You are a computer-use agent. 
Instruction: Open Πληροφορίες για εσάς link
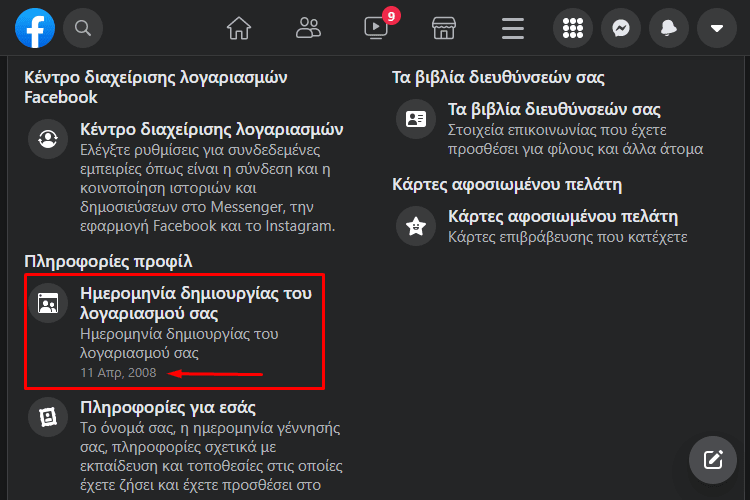[x=168, y=407]
